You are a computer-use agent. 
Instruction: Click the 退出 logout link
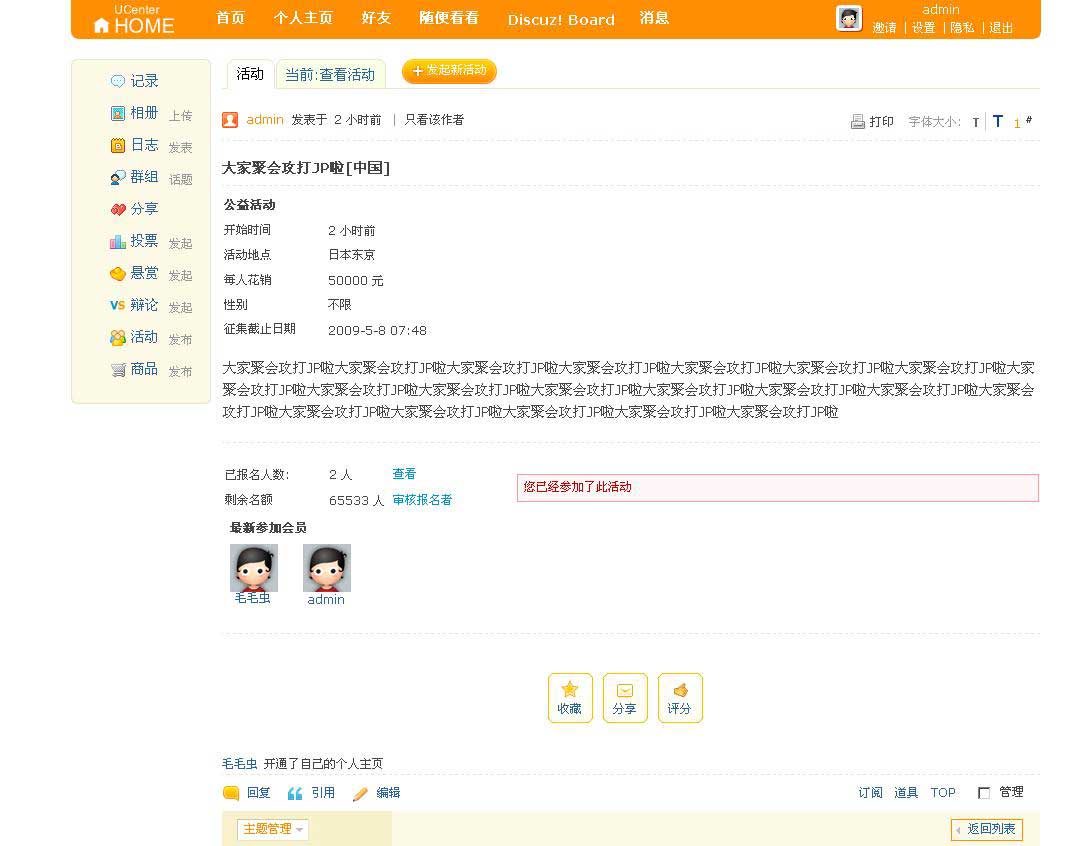(1001, 28)
